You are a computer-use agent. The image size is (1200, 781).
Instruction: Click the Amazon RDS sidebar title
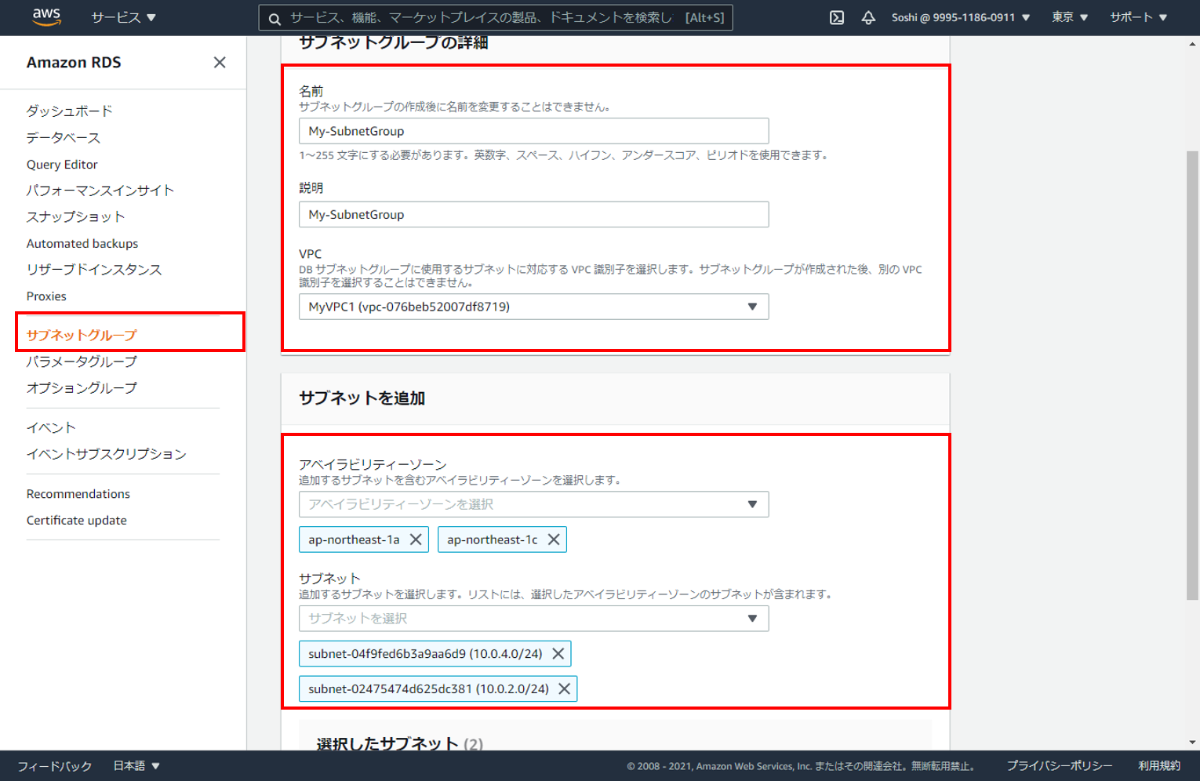click(x=74, y=63)
